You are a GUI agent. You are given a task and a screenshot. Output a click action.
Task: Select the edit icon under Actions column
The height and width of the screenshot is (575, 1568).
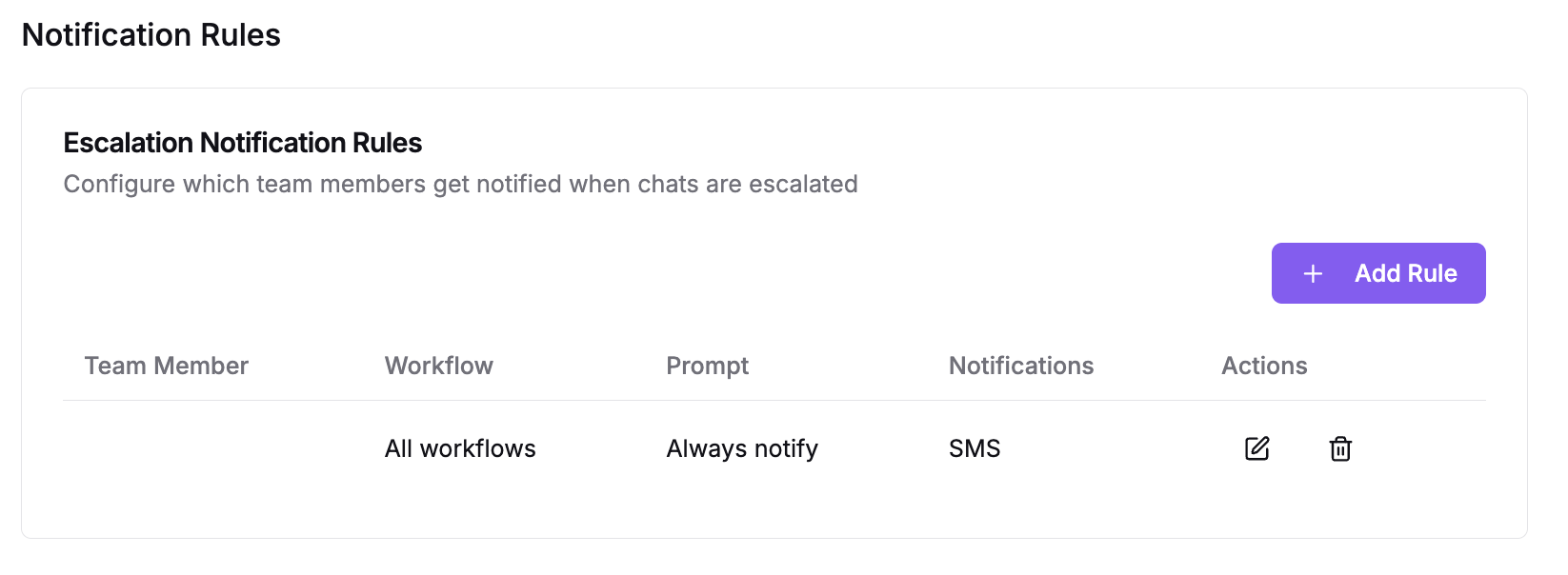pos(1256,448)
